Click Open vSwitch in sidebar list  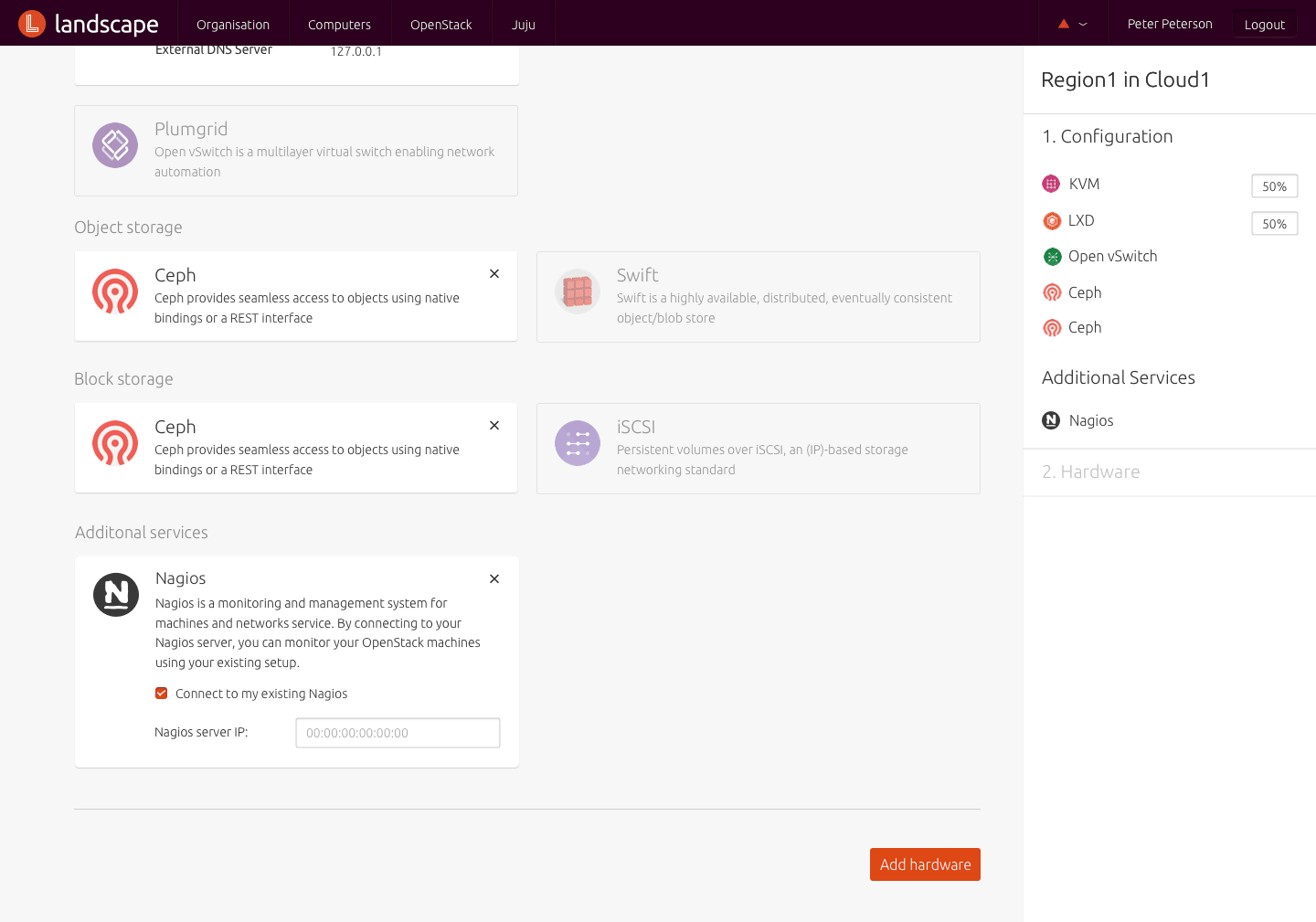(1113, 257)
